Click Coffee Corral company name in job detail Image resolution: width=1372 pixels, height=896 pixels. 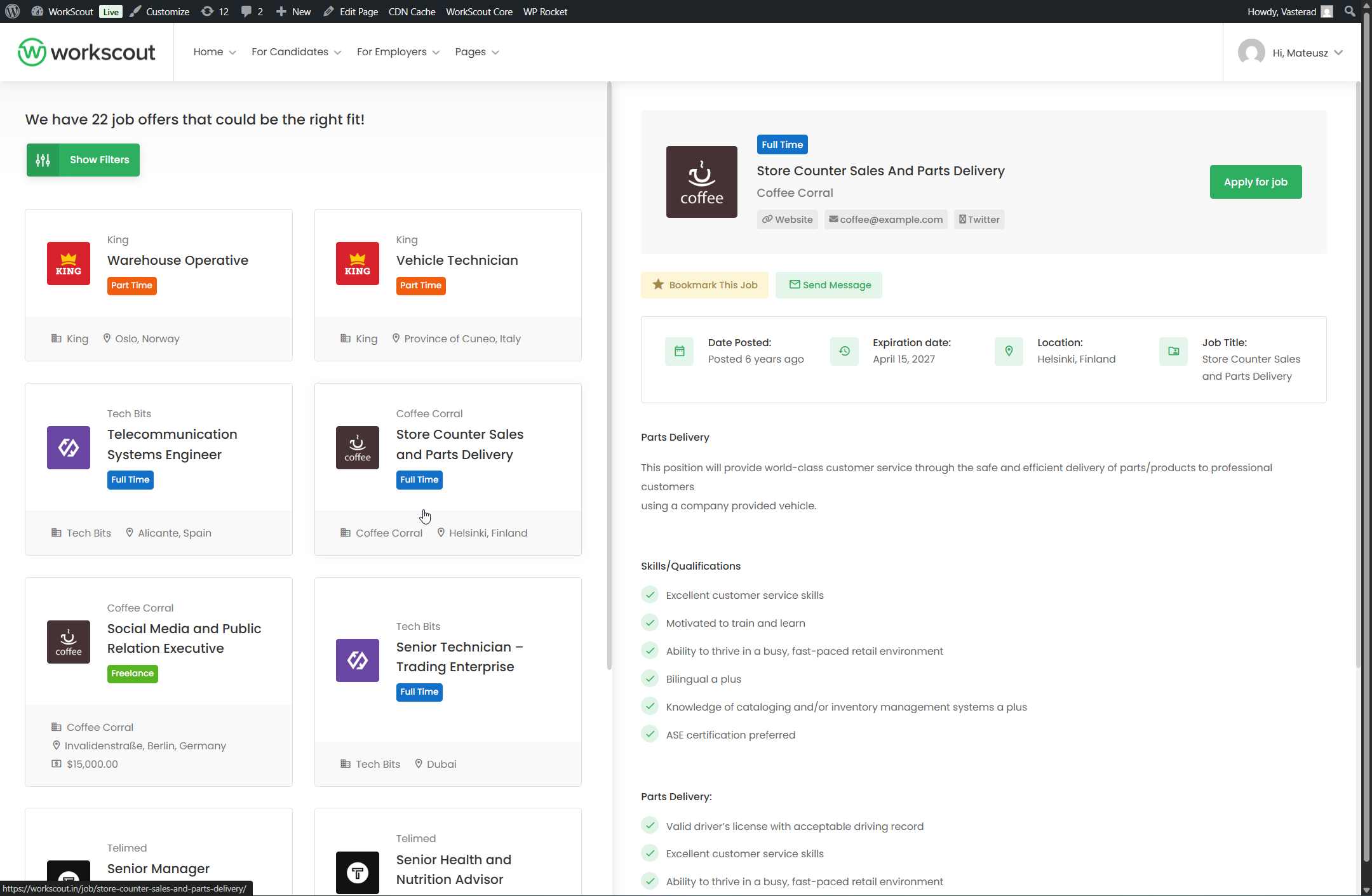coord(795,193)
